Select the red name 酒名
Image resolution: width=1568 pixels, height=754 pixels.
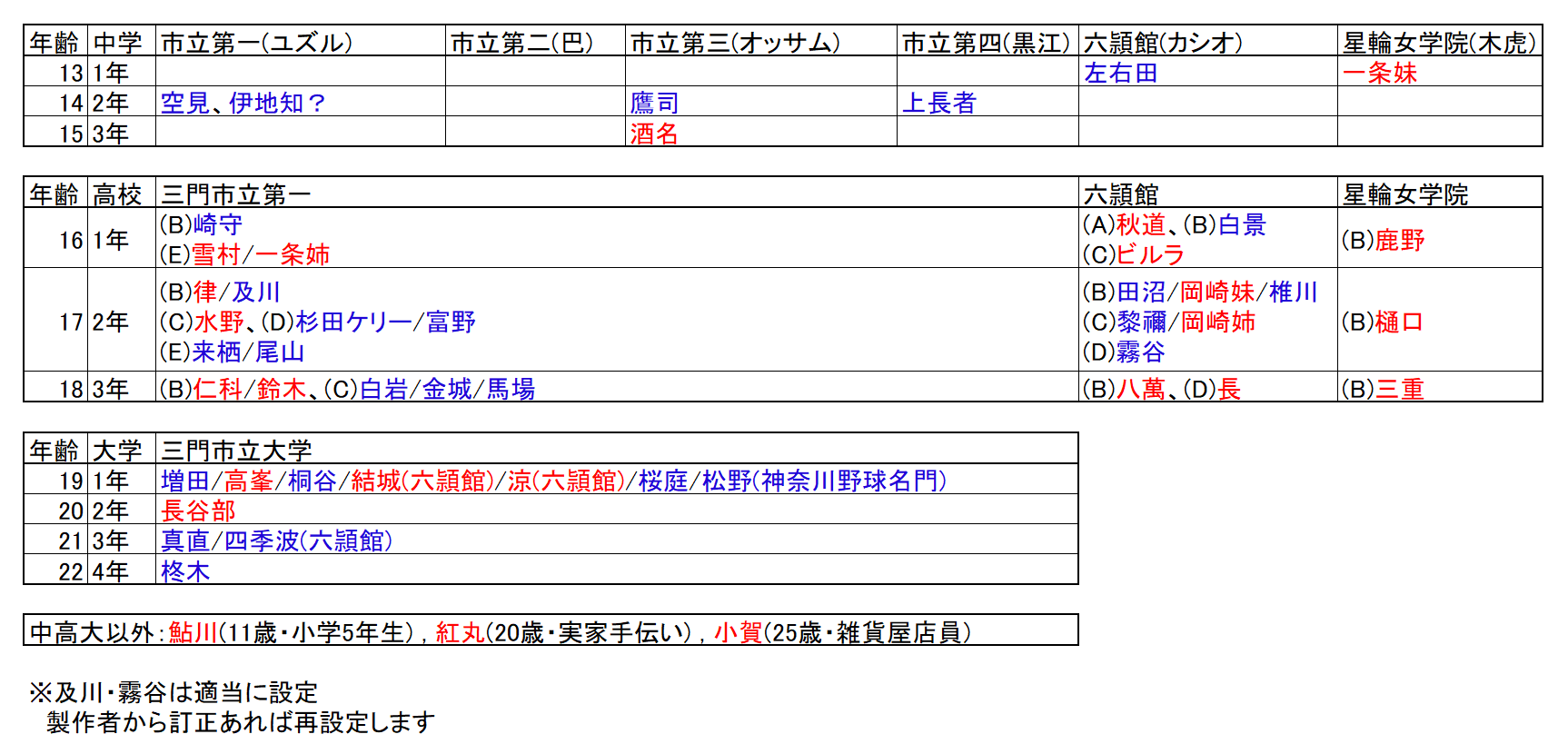(654, 134)
